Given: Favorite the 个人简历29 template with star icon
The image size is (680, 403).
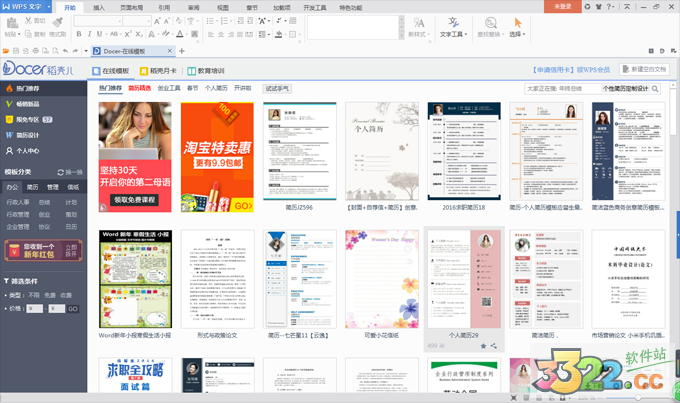Looking at the screenshot, I should click(x=482, y=345).
